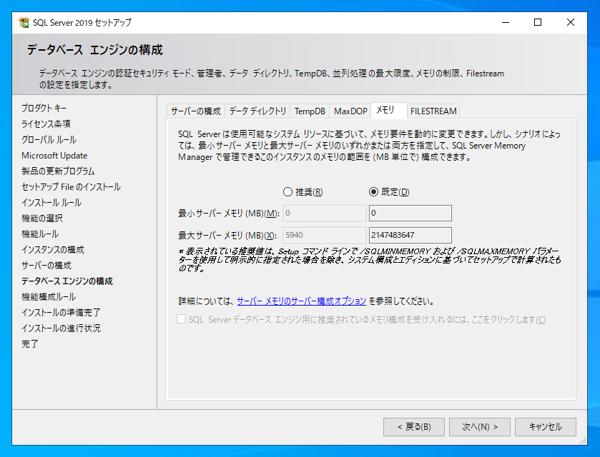
Task: Switch to the サーバーの構成 tab
Action: pos(196,111)
